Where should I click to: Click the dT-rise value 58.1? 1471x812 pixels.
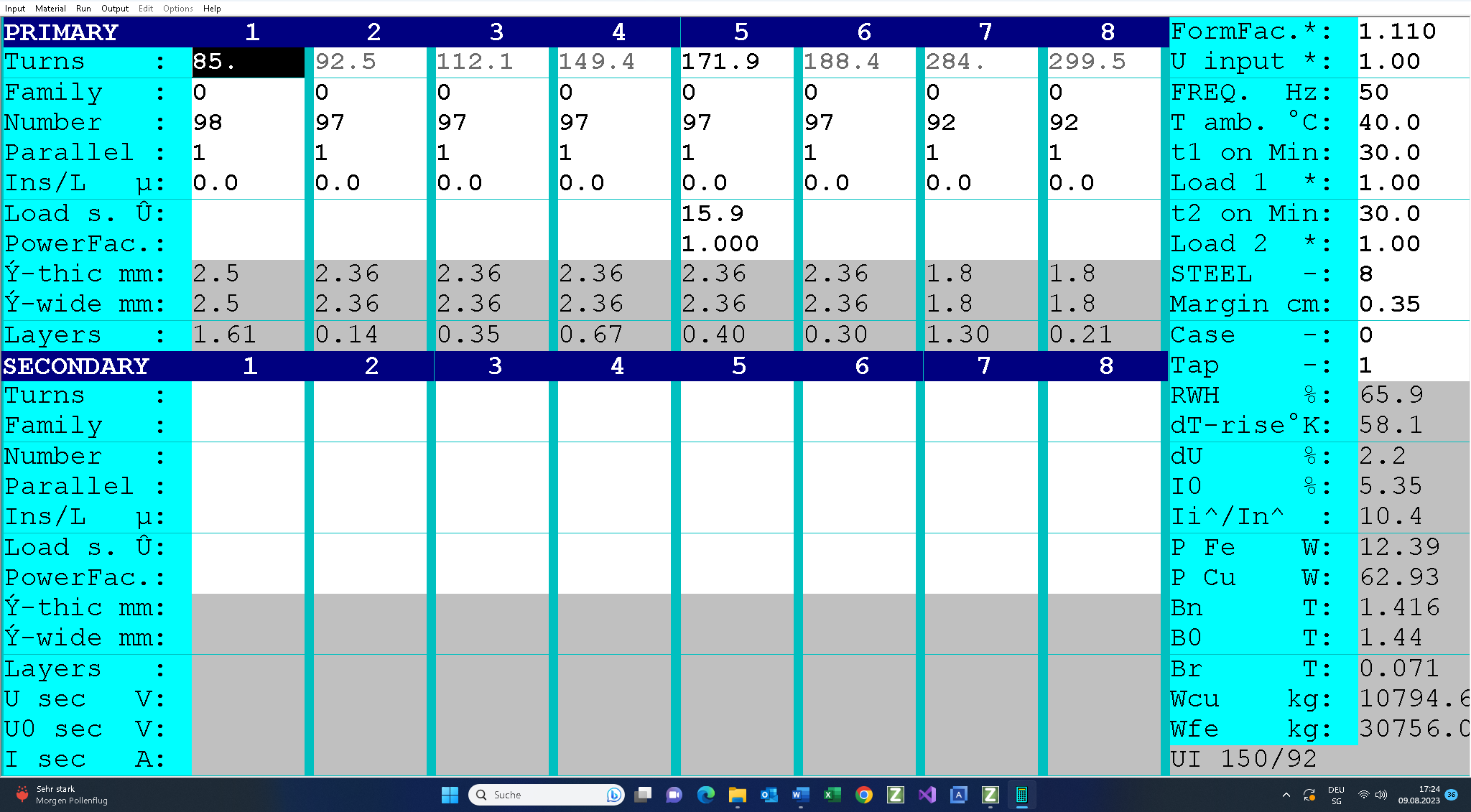pos(1413,426)
